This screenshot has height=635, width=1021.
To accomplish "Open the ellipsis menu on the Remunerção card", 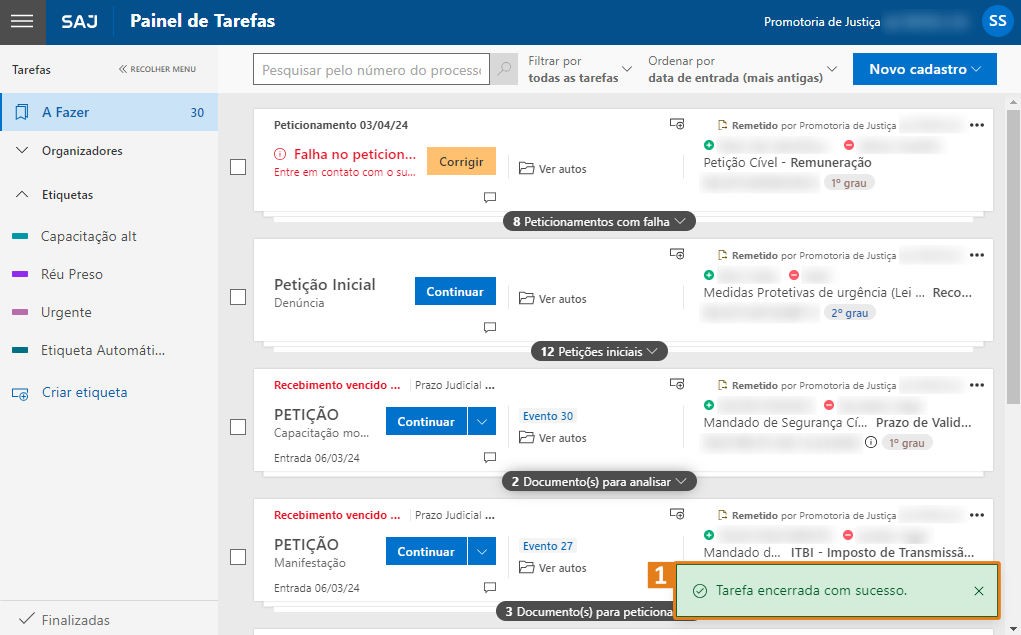I will pyautogui.click(x=977, y=124).
